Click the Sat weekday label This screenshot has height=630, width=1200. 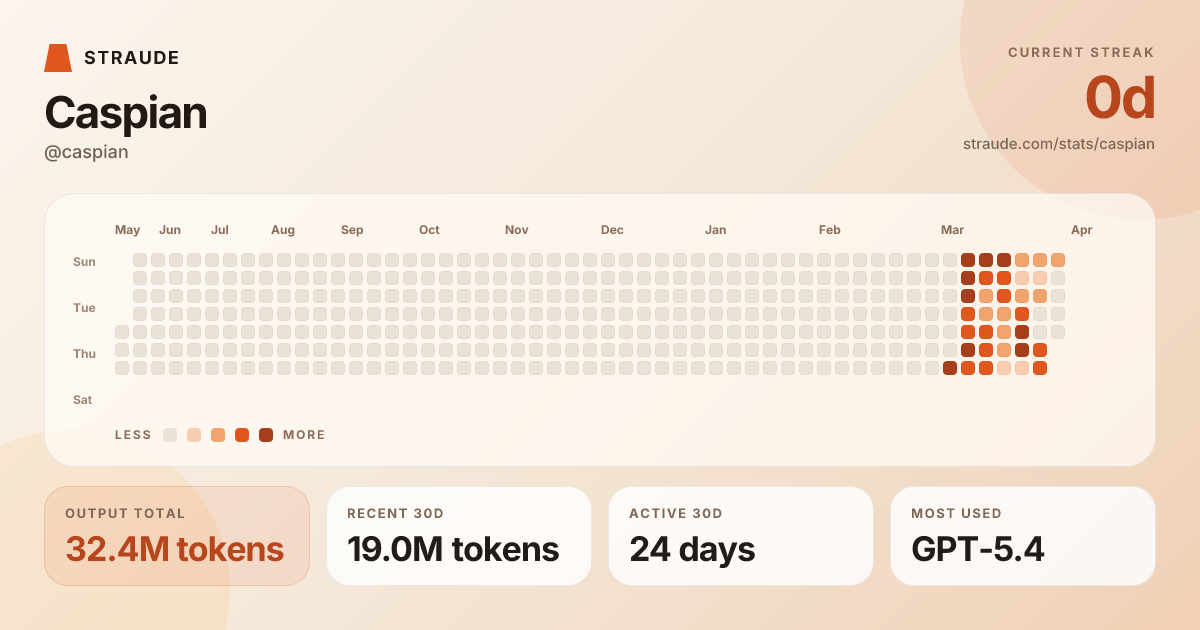point(82,400)
